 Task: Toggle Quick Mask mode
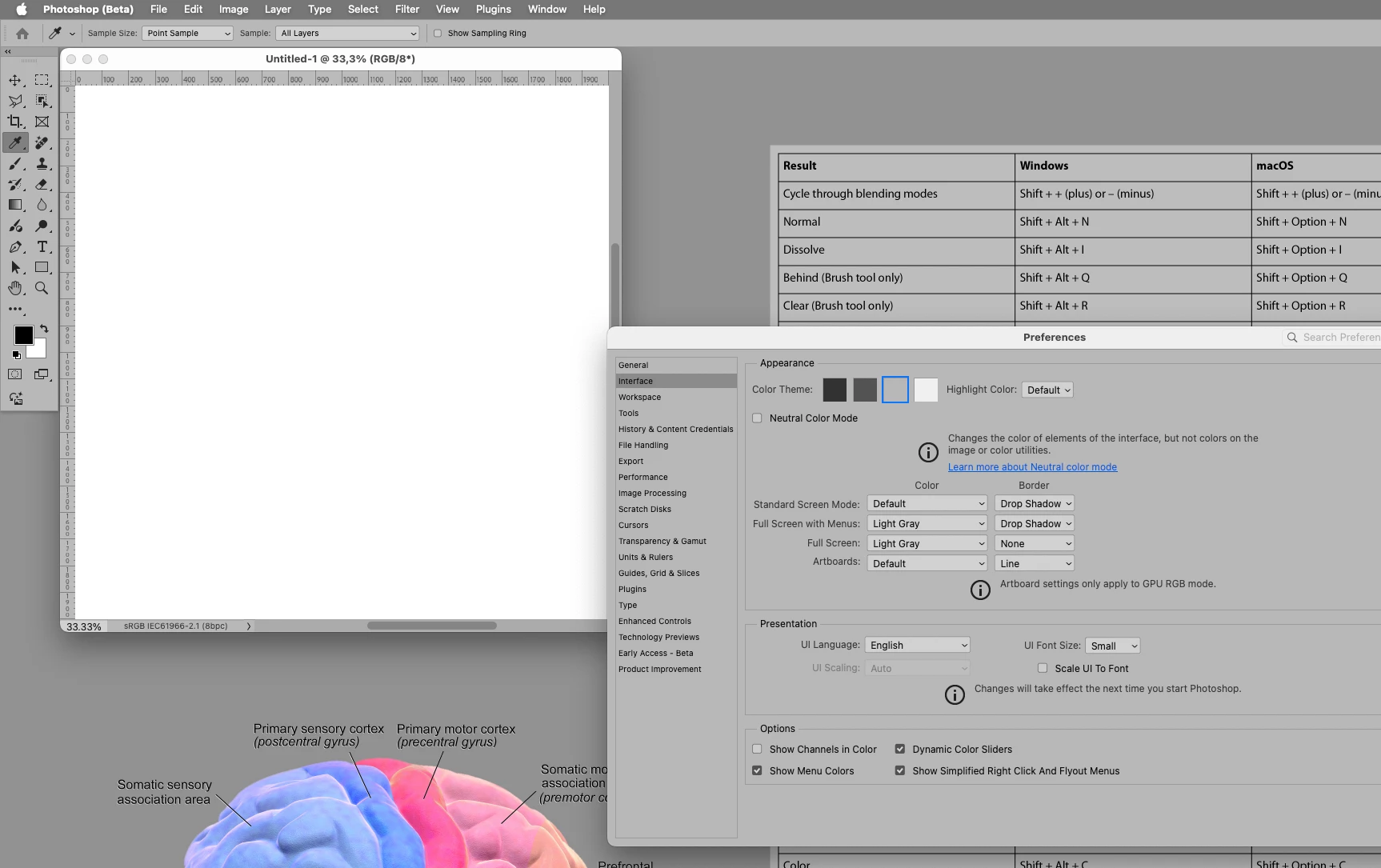point(15,374)
